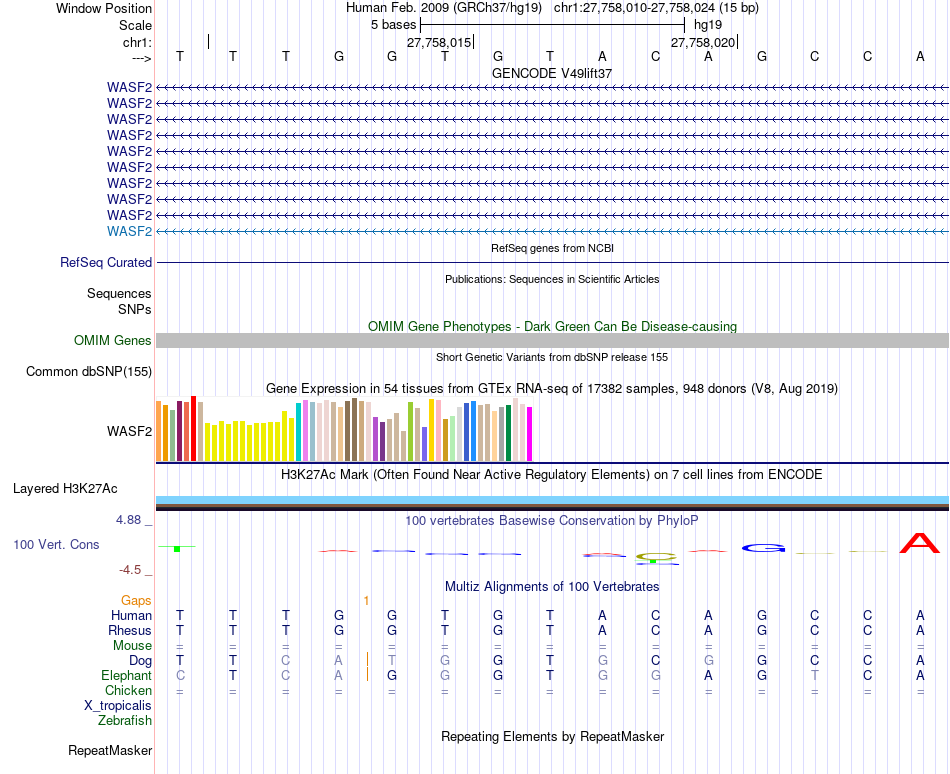
Task: Click the -4.5 PhyloP lower limit value
Action: point(130,569)
